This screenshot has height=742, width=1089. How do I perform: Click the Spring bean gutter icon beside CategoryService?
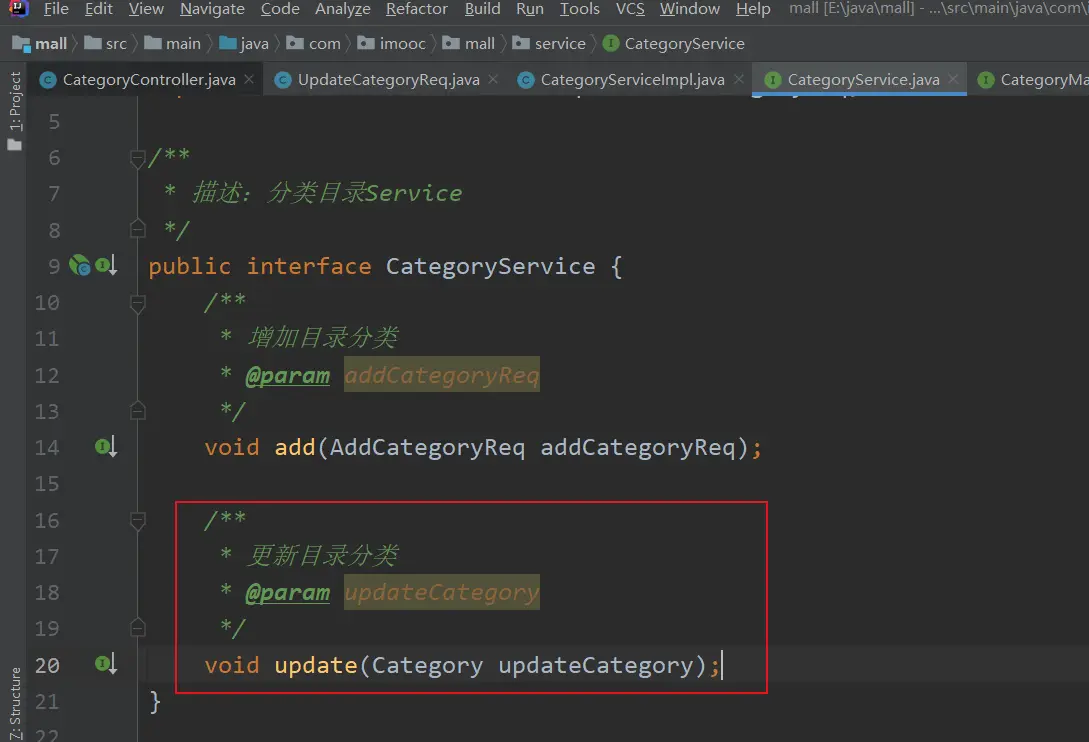tap(79, 265)
